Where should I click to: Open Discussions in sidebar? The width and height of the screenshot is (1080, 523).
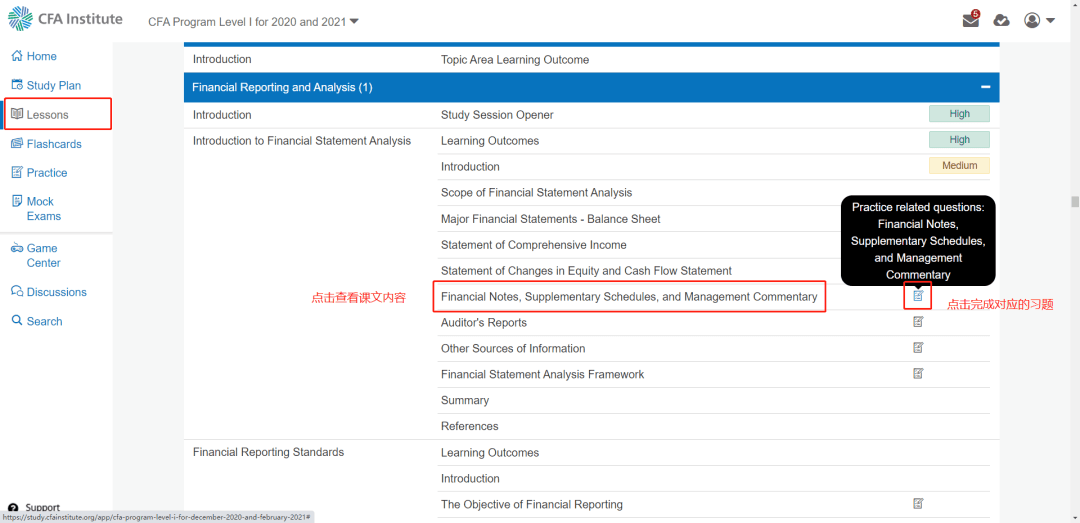tap(49, 292)
